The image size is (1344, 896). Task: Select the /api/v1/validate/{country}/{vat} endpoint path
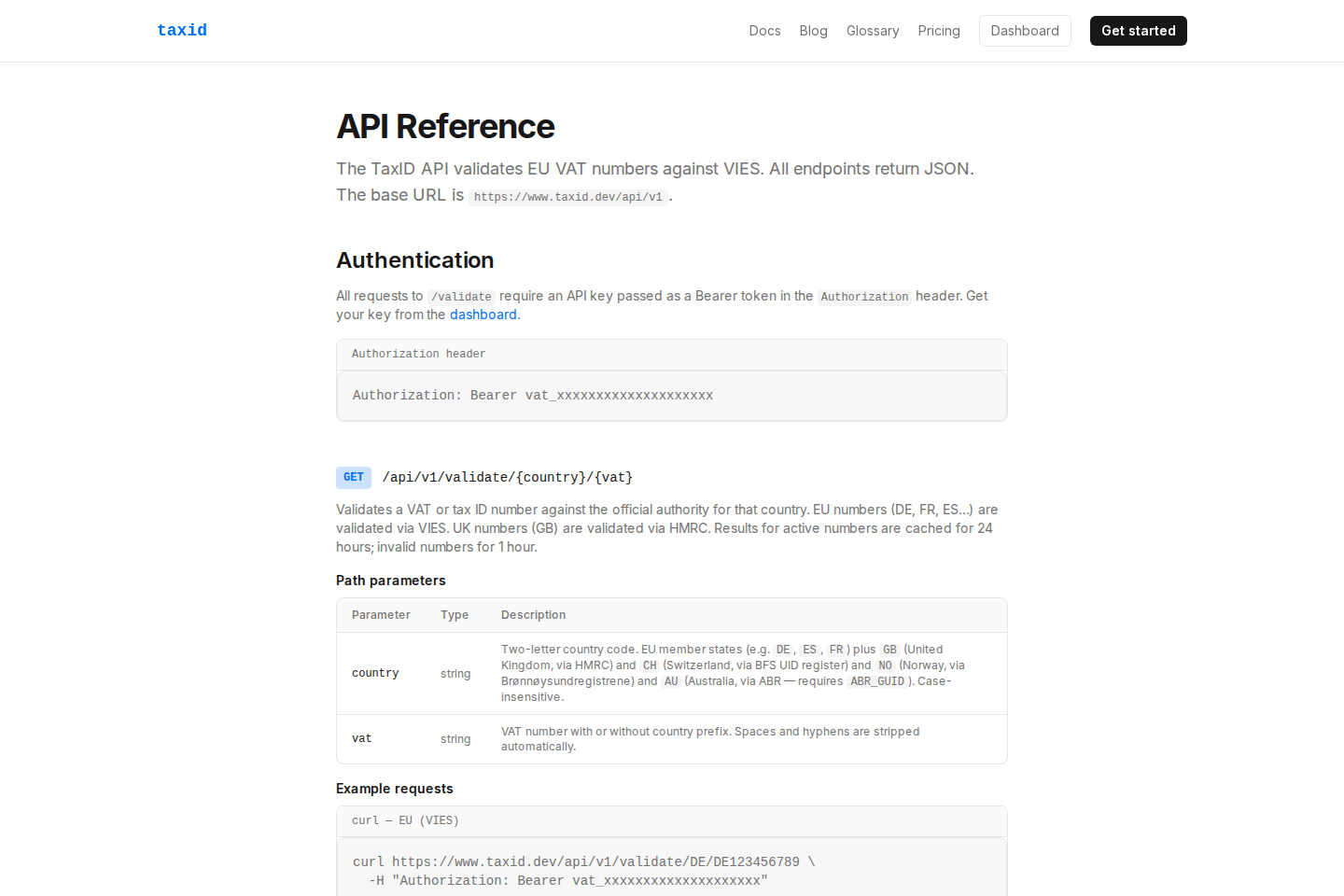click(x=508, y=477)
